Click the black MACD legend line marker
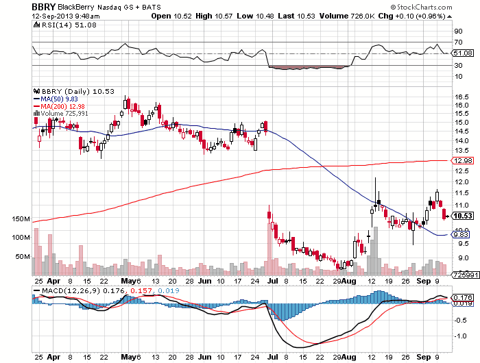 click(37, 291)
